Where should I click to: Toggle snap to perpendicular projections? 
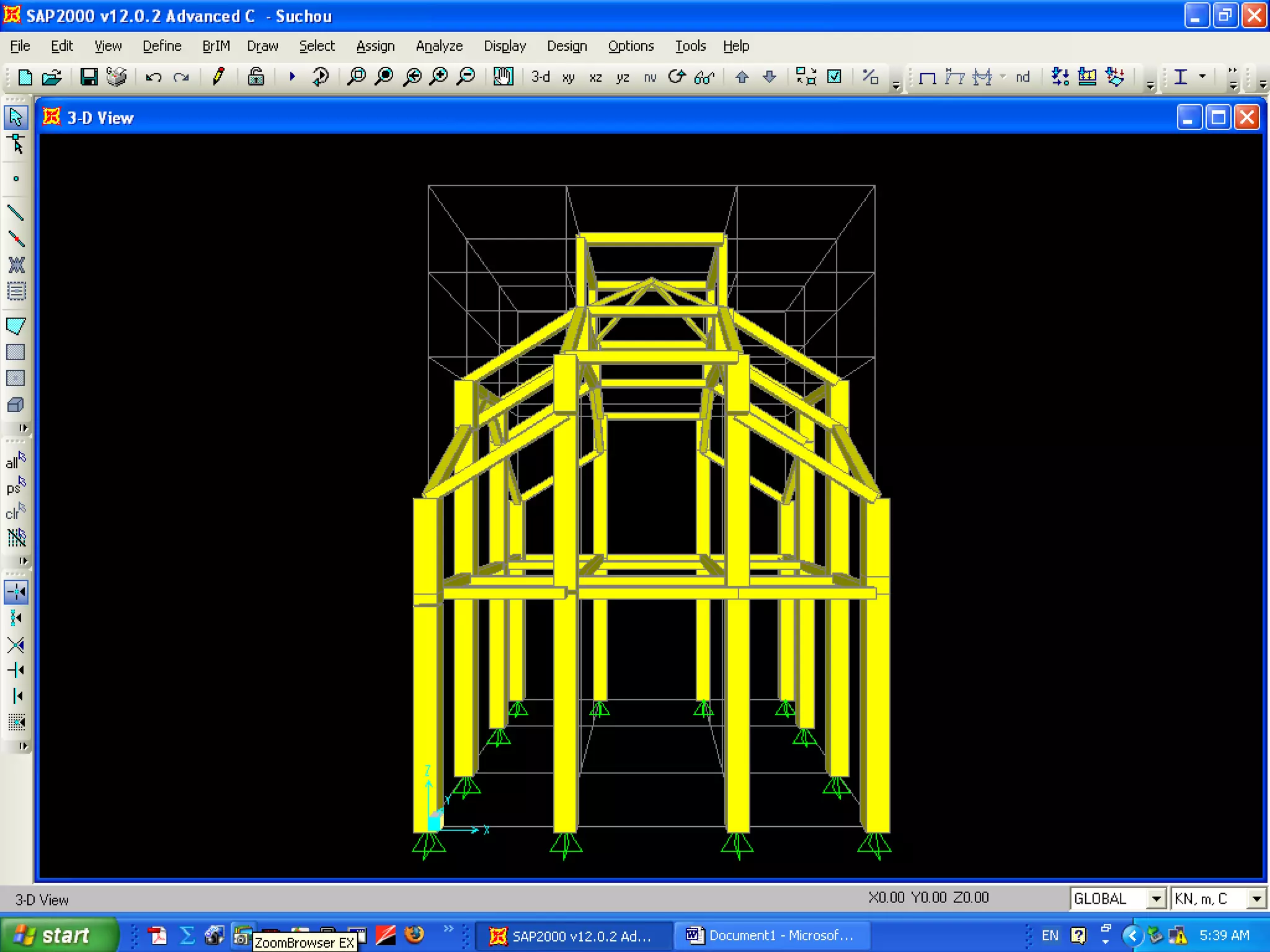pos(16,670)
